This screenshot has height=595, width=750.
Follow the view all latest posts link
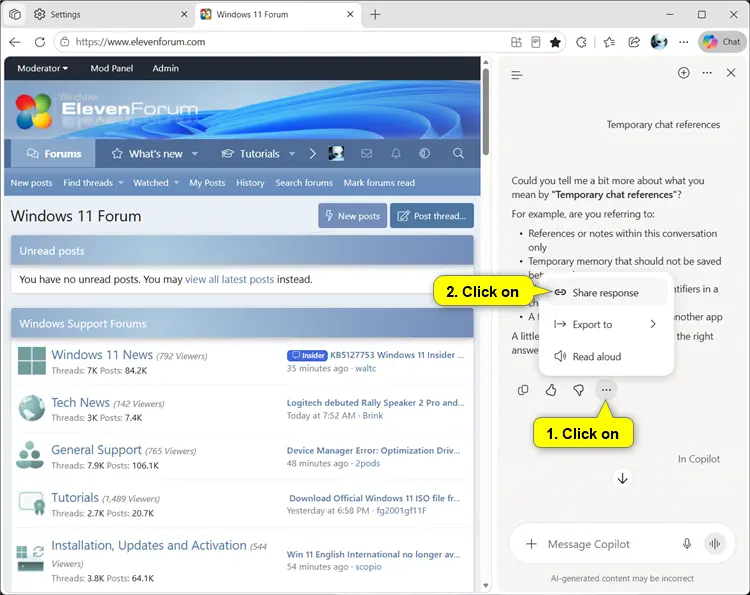(x=230, y=279)
